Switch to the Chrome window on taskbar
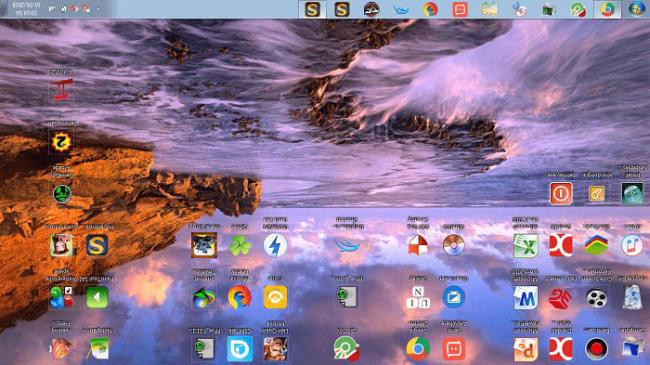This screenshot has width=650, height=365. tap(607, 9)
